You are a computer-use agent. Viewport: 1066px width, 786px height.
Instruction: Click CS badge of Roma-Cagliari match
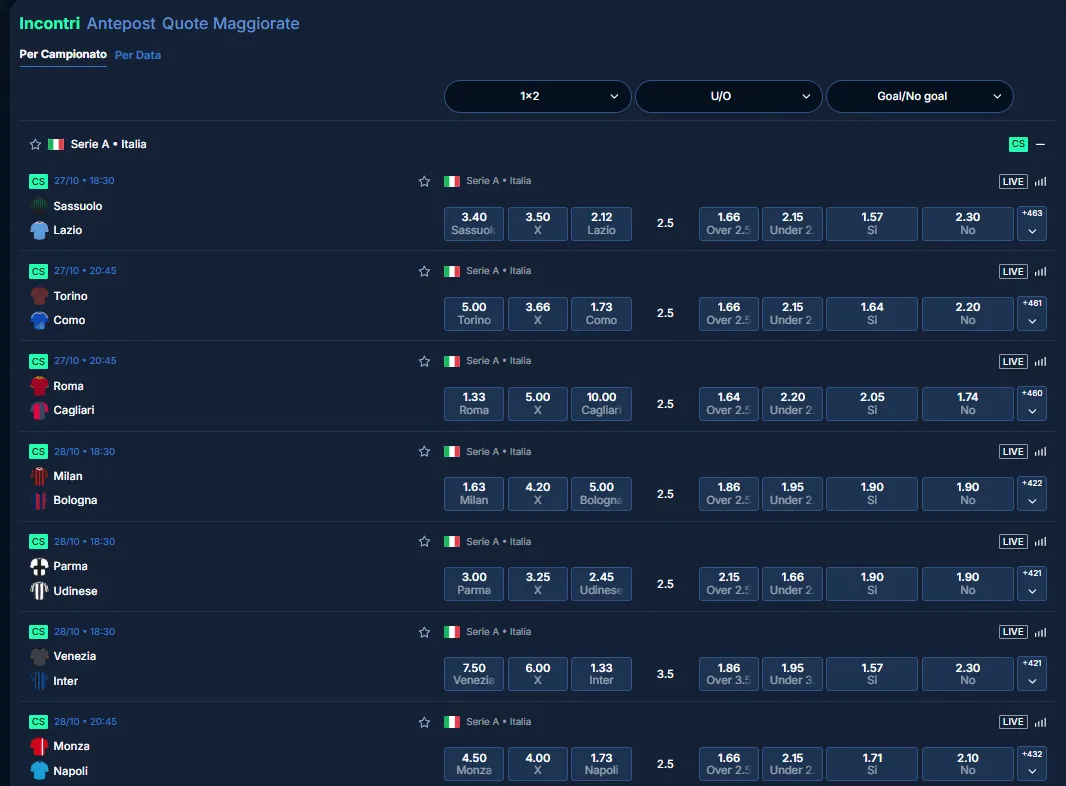point(38,361)
